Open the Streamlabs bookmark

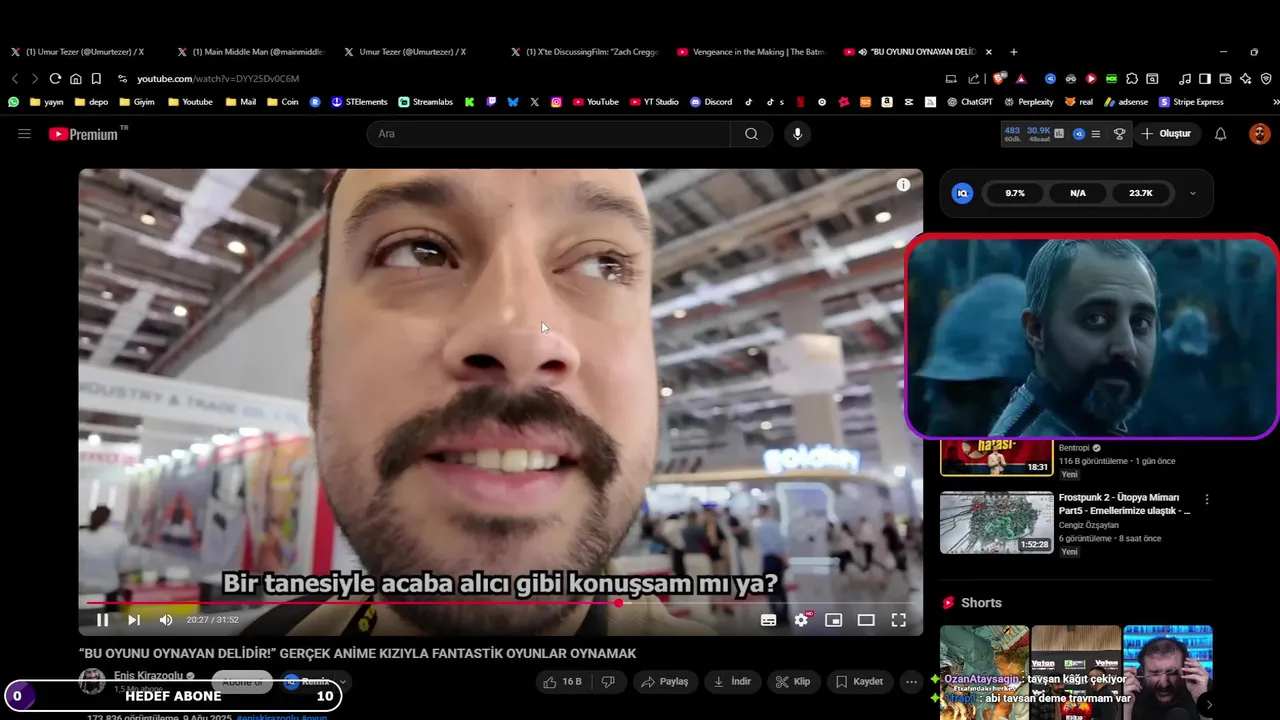point(426,102)
